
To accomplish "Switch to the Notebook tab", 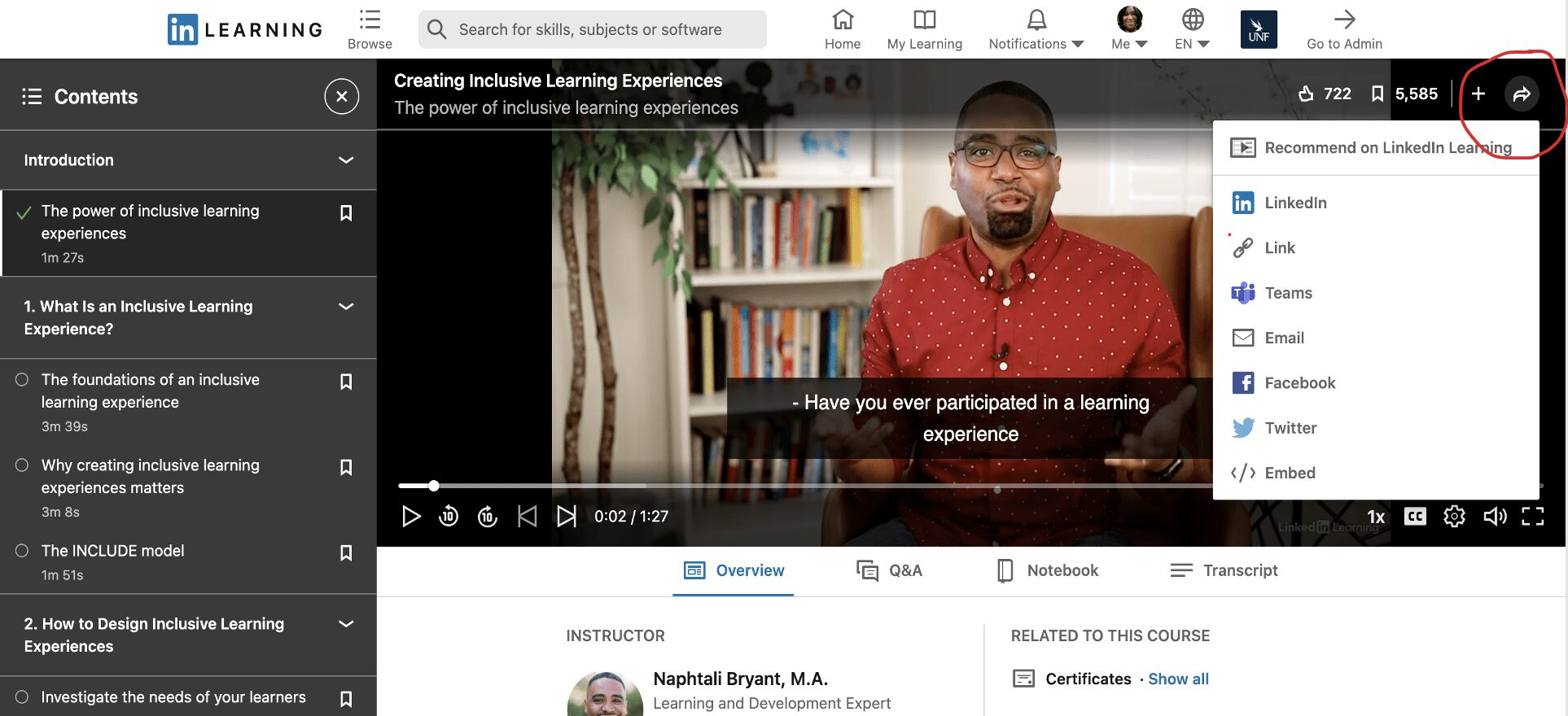I will (x=1048, y=570).
